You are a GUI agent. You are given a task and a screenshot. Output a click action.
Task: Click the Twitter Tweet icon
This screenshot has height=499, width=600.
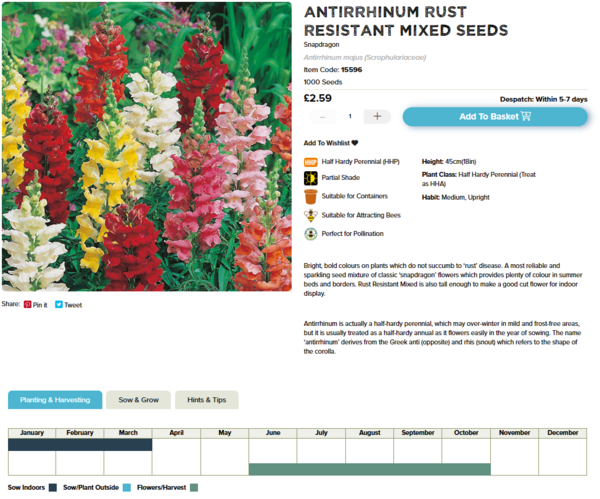pos(59,304)
